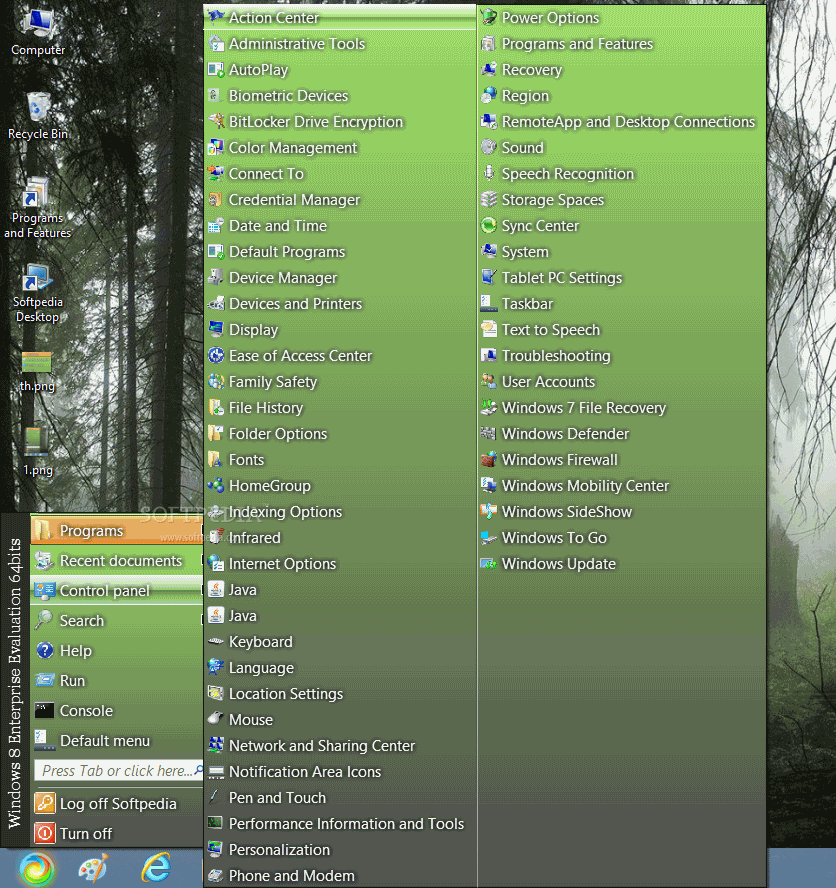
Task: Click the Keyboard icon in list
Action: 216,642
